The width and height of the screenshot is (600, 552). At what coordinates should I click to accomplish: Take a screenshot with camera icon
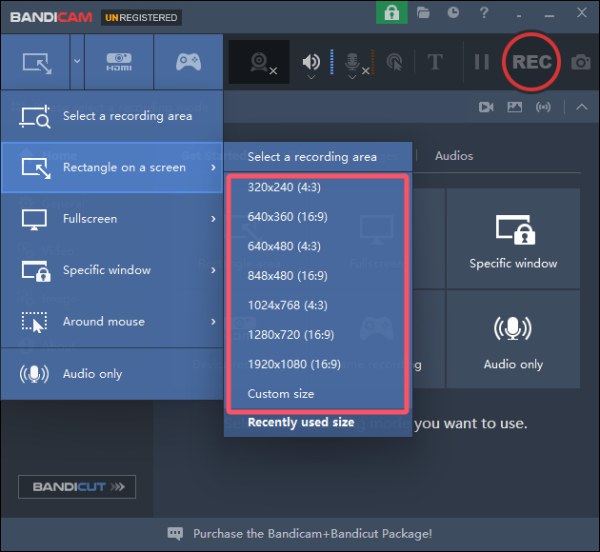(581, 62)
